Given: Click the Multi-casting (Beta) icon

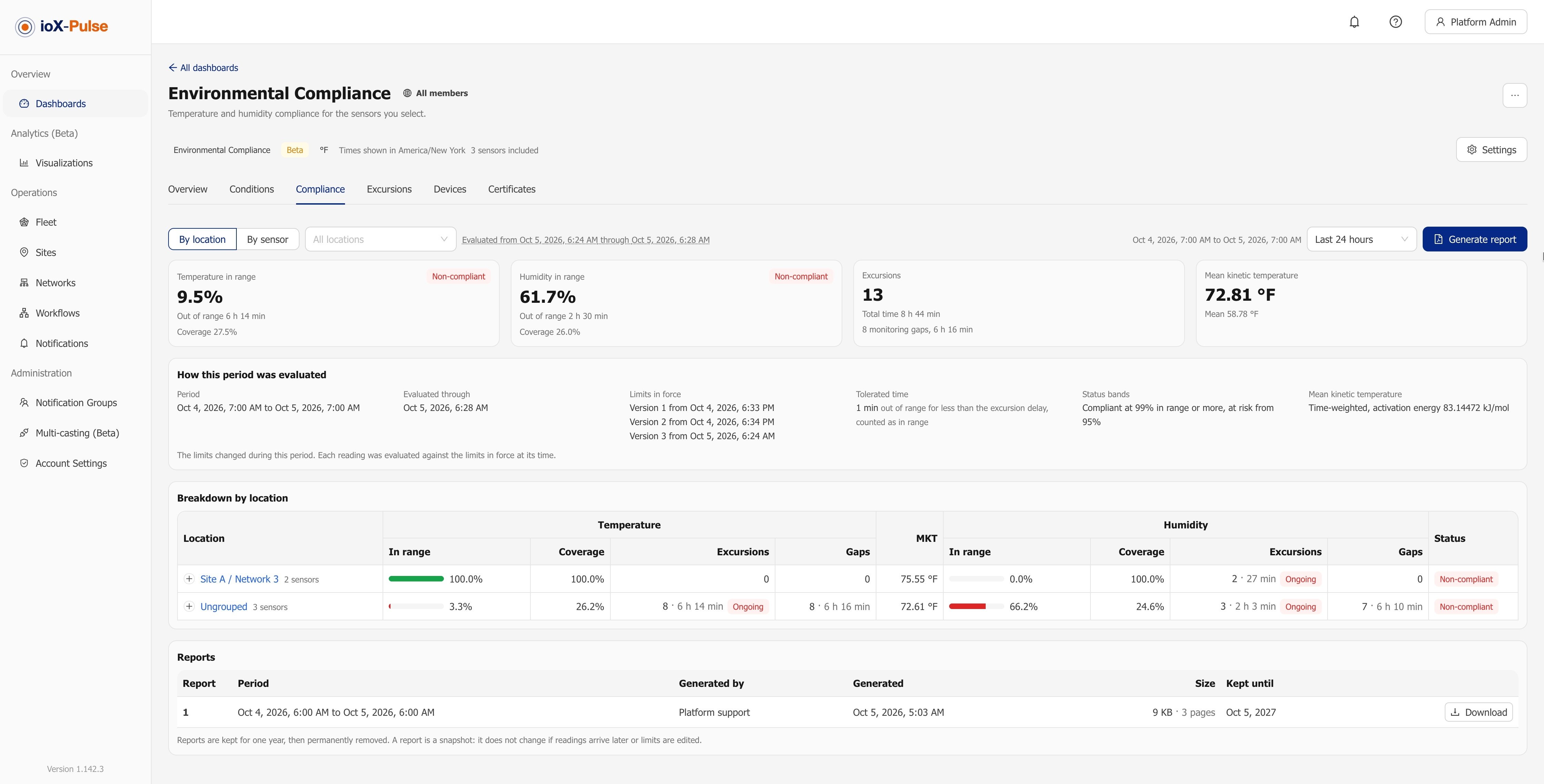Looking at the screenshot, I should coord(24,433).
